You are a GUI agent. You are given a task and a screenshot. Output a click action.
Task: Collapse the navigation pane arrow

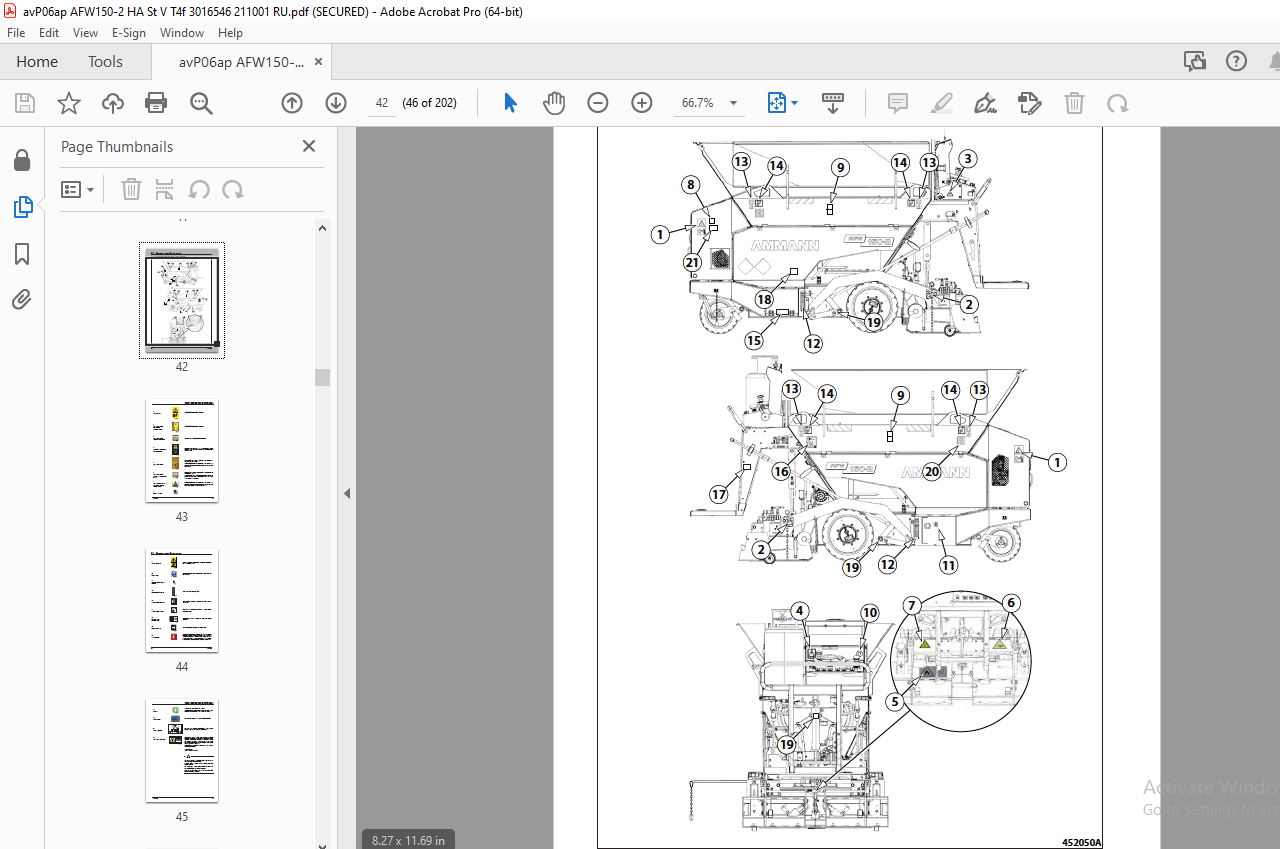[x=347, y=494]
